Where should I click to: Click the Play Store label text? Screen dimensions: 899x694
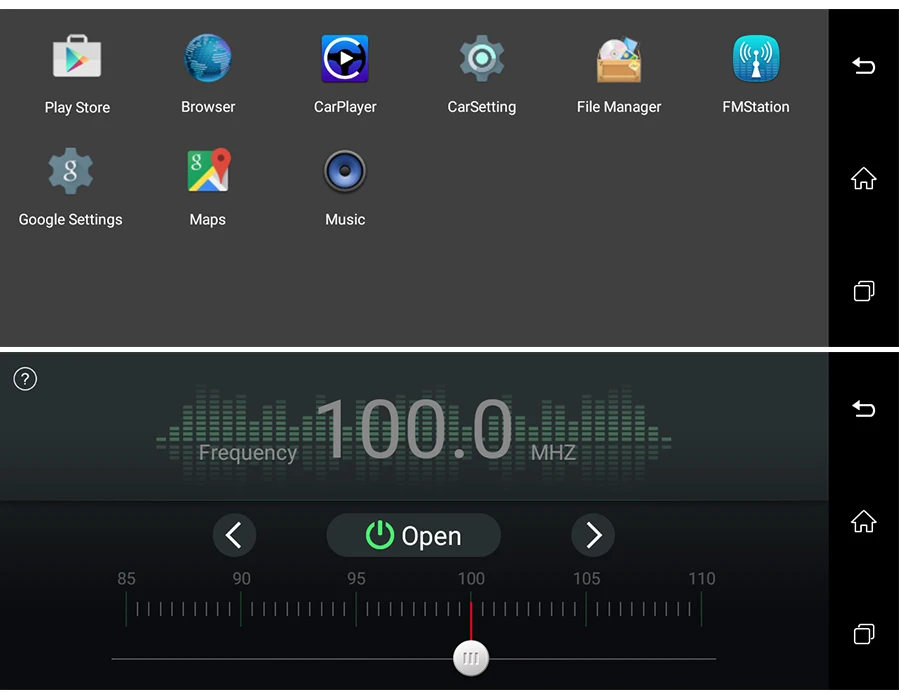point(77,108)
